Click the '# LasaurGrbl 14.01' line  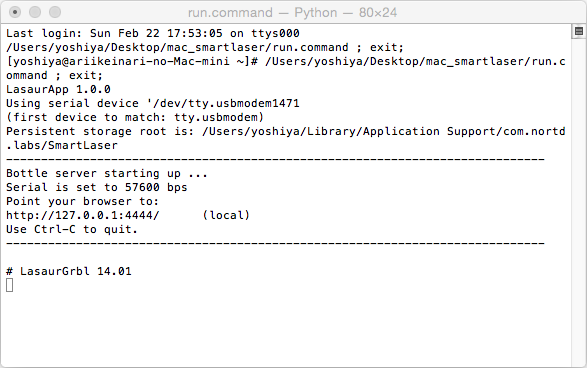[69, 271]
